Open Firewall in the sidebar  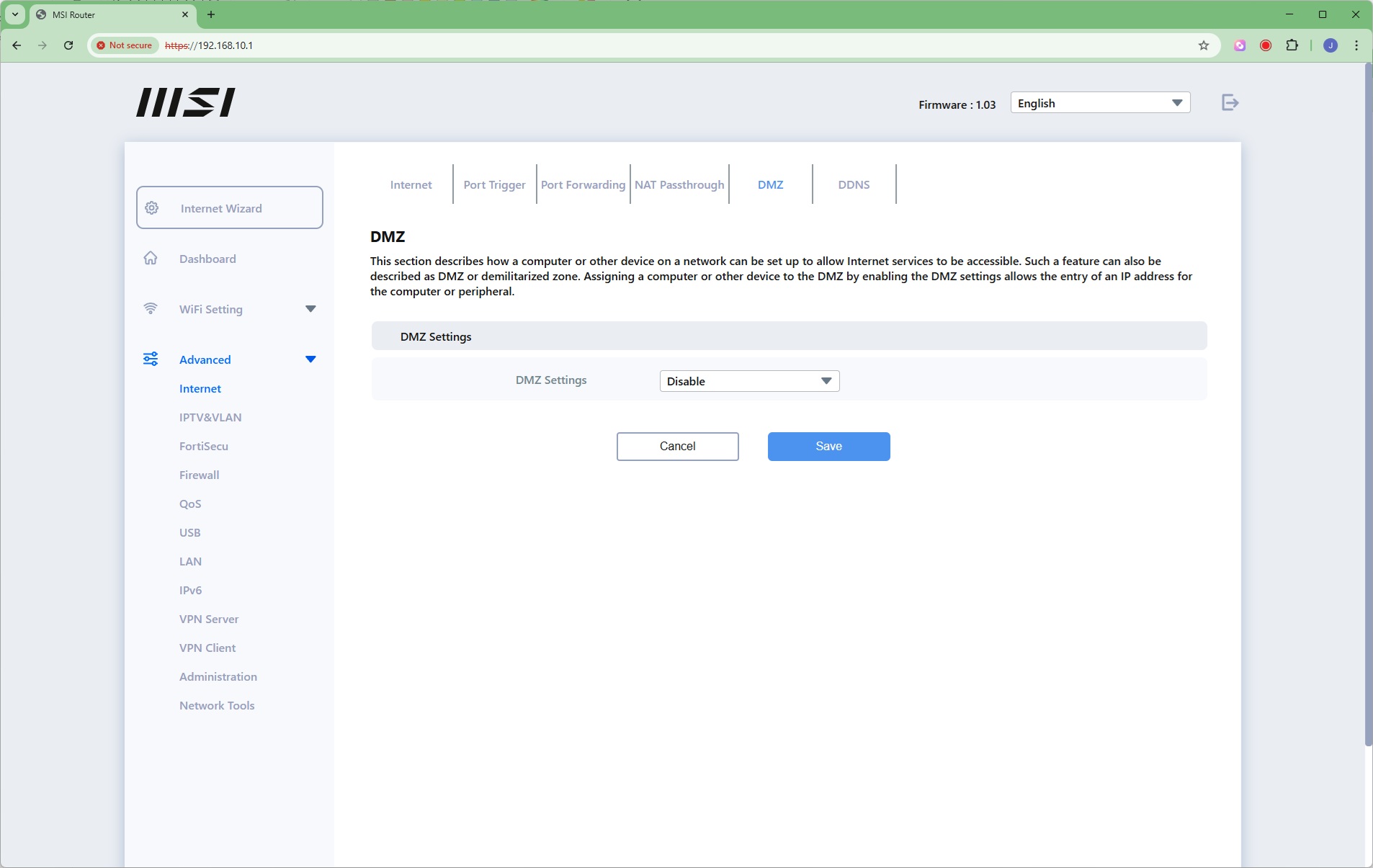200,475
